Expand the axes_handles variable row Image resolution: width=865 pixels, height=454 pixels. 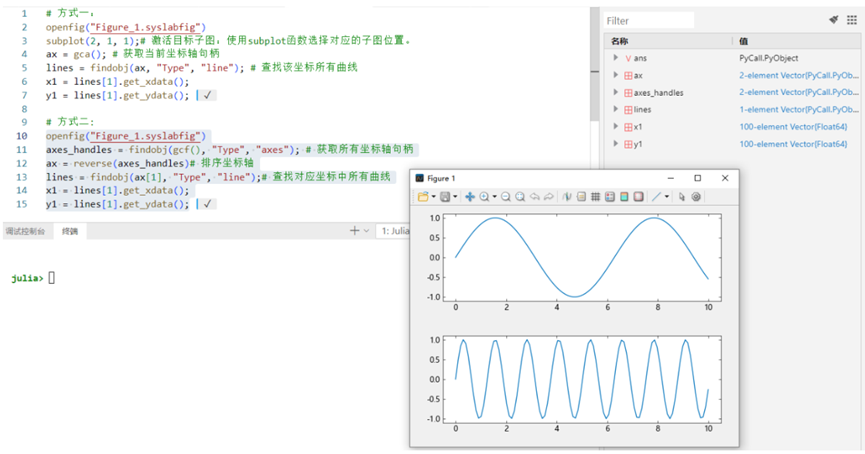pos(616,92)
